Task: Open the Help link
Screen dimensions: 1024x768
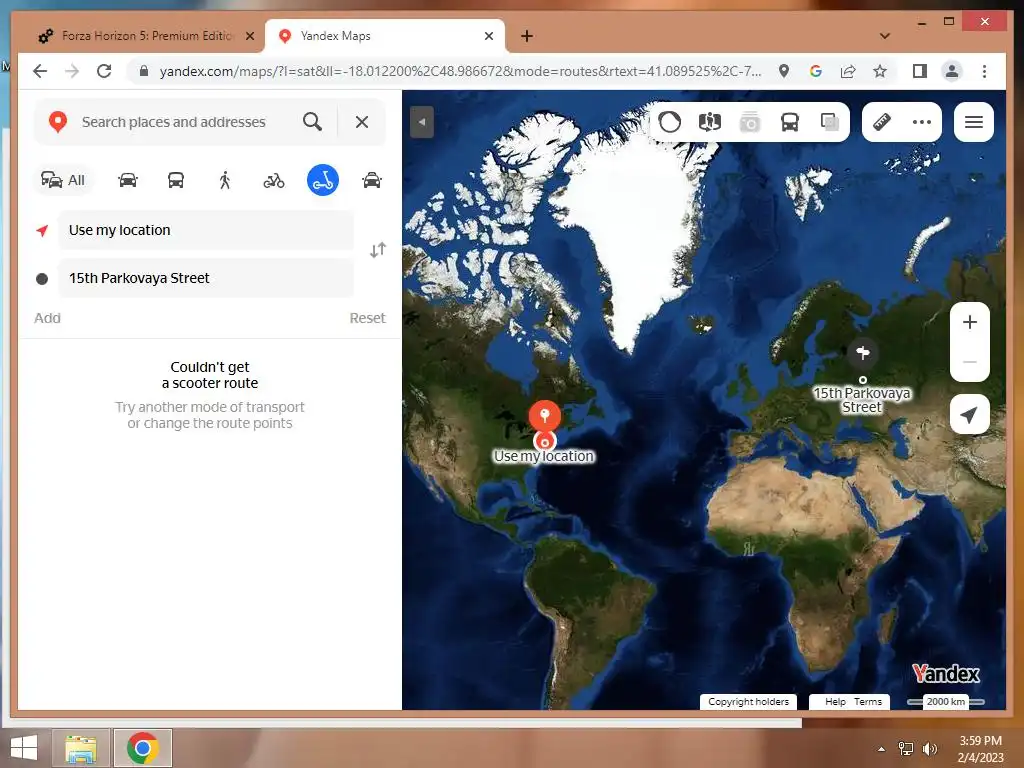Action: pos(835,701)
